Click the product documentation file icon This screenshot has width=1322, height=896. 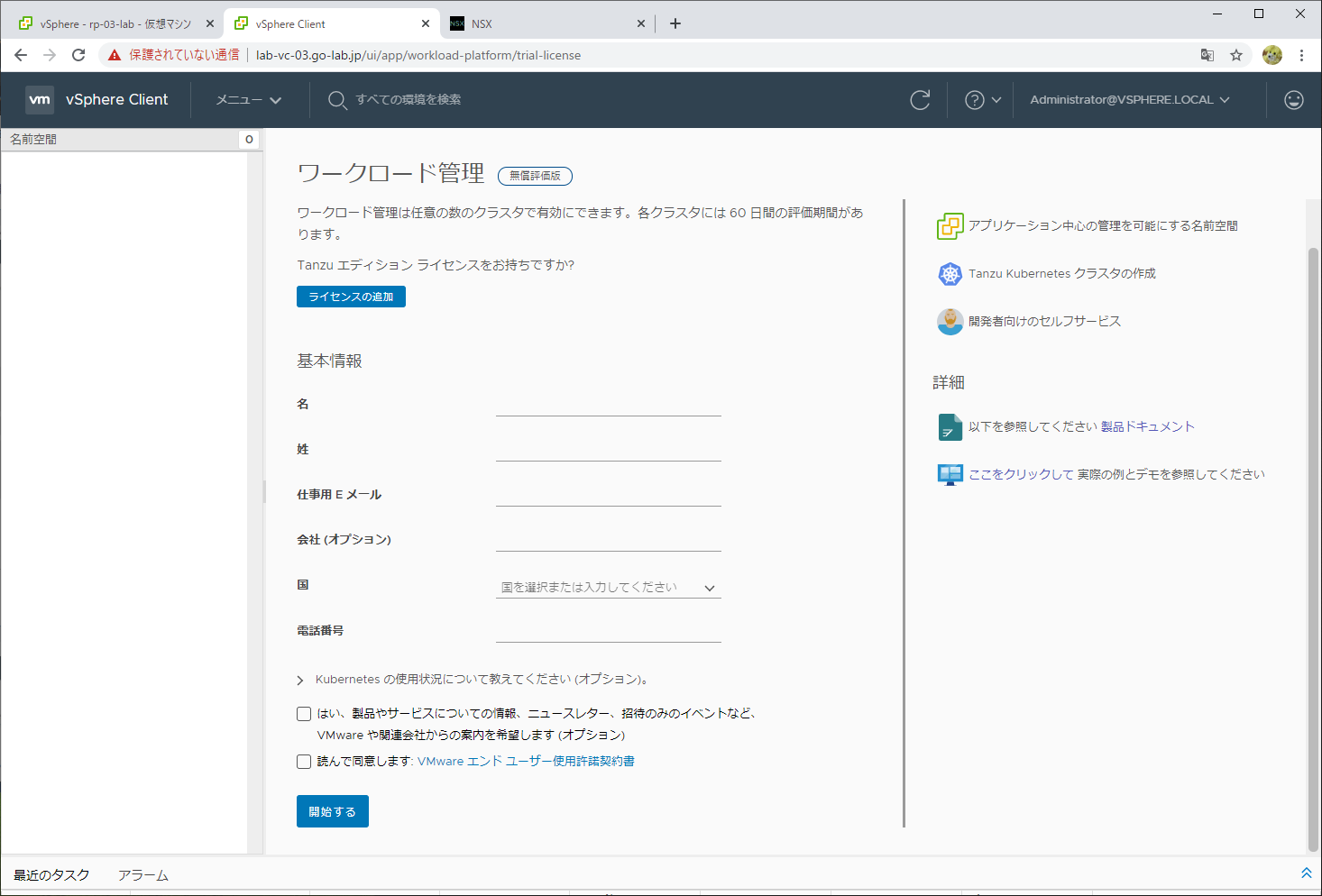click(x=950, y=427)
